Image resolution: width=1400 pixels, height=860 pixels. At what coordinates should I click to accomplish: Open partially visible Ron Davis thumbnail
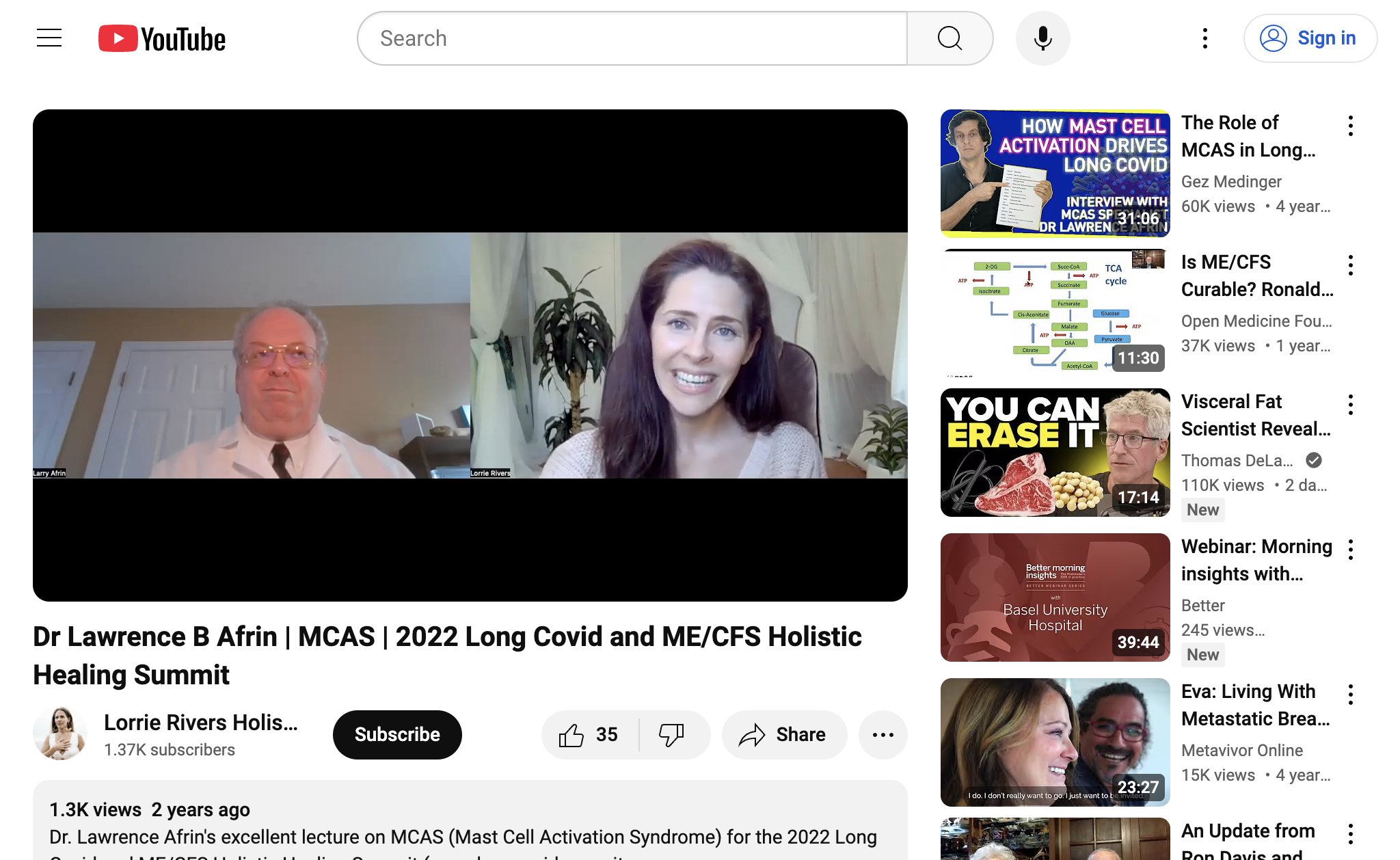1055,839
